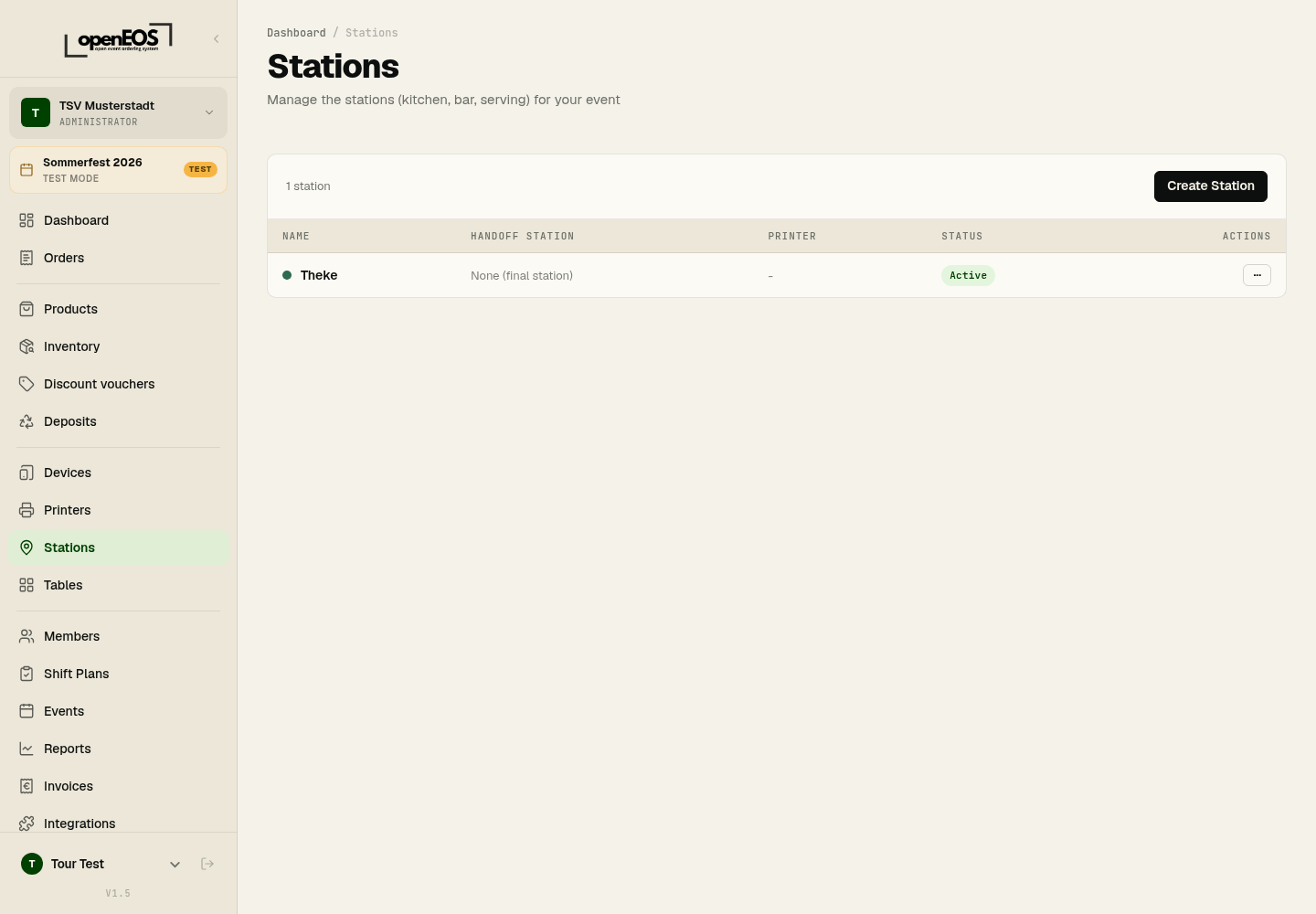Collapse the sidebar with the chevron arrow
The image size is (1316, 914).
pos(217,38)
